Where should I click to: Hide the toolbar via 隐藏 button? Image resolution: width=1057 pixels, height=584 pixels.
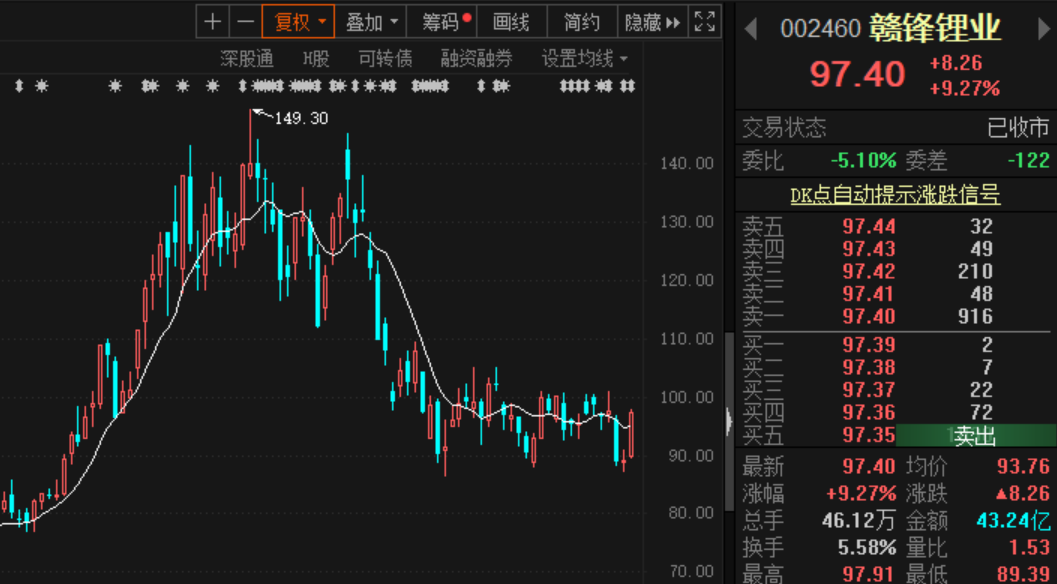(651, 22)
